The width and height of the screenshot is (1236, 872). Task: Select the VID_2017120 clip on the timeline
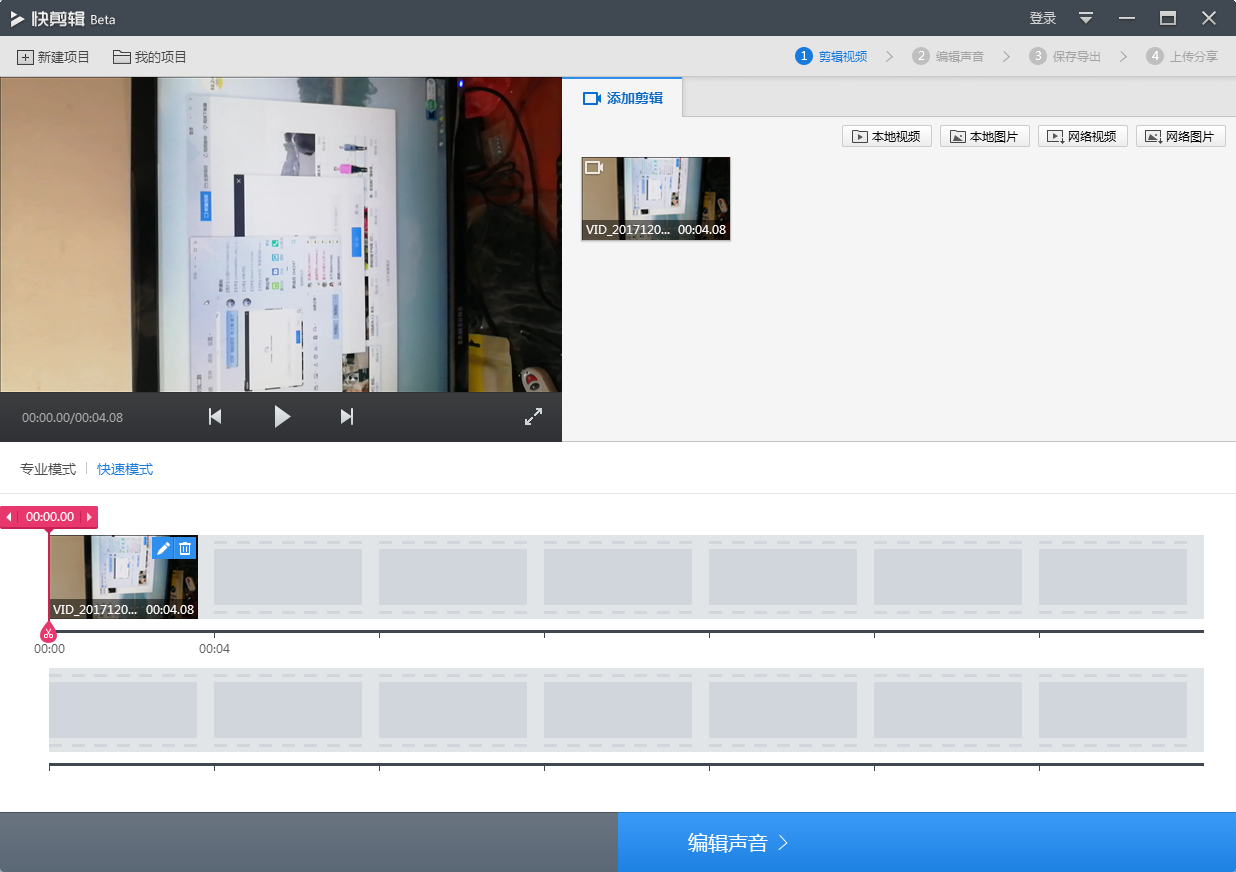click(x=123, y=577)
